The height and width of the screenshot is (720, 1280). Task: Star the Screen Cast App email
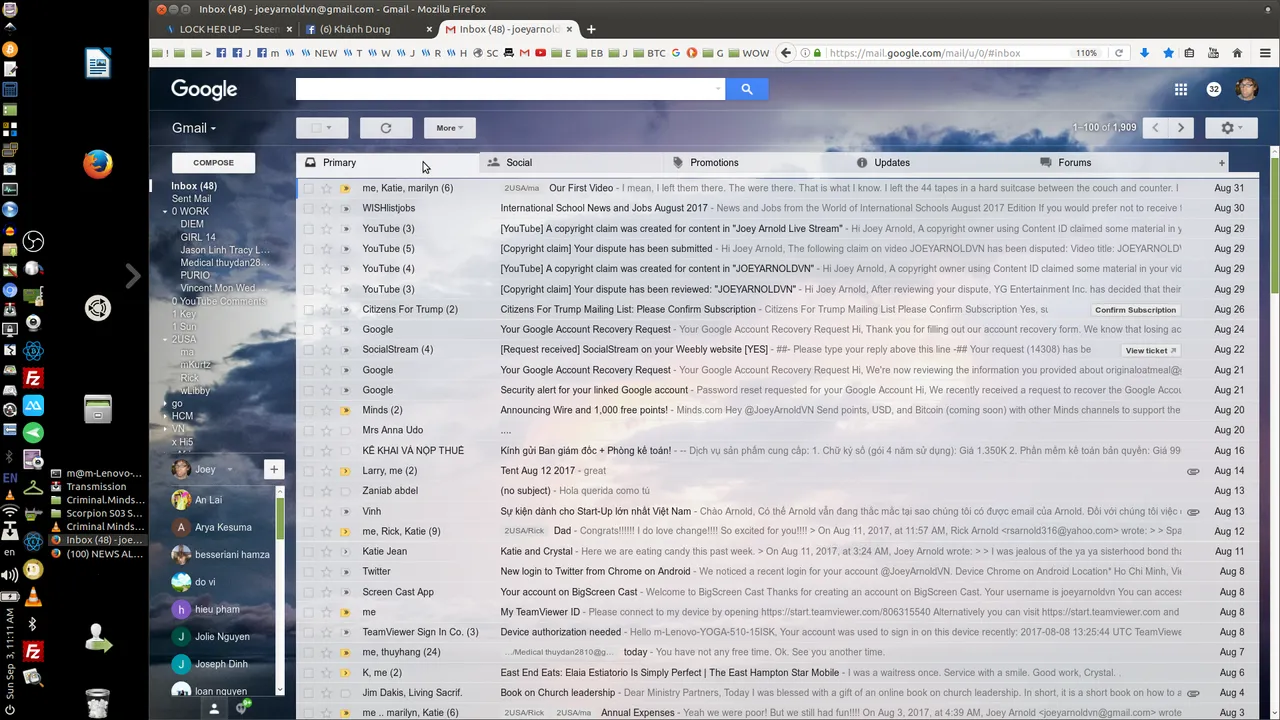click(326, 592)
